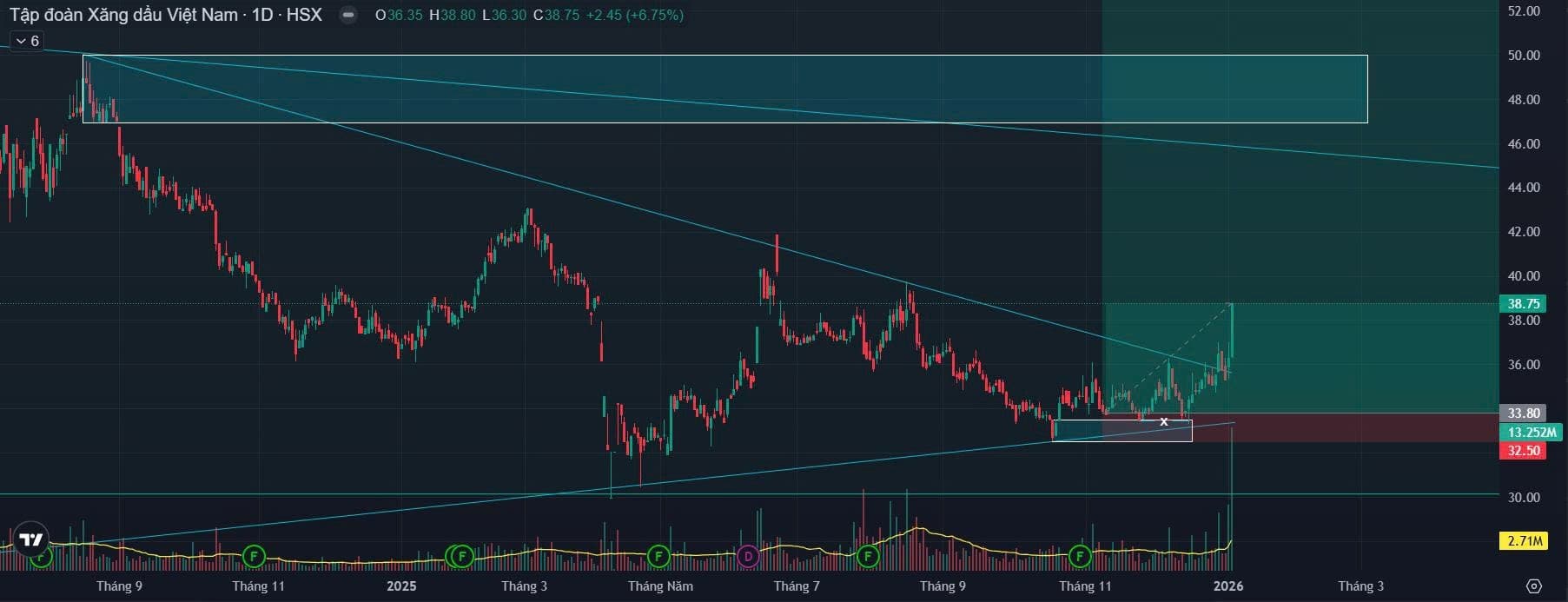Image resolution: width=1568 pixels, height=602 pixels.
Task: Click the market status circle beside HSX
Action: tap(347, 15)
